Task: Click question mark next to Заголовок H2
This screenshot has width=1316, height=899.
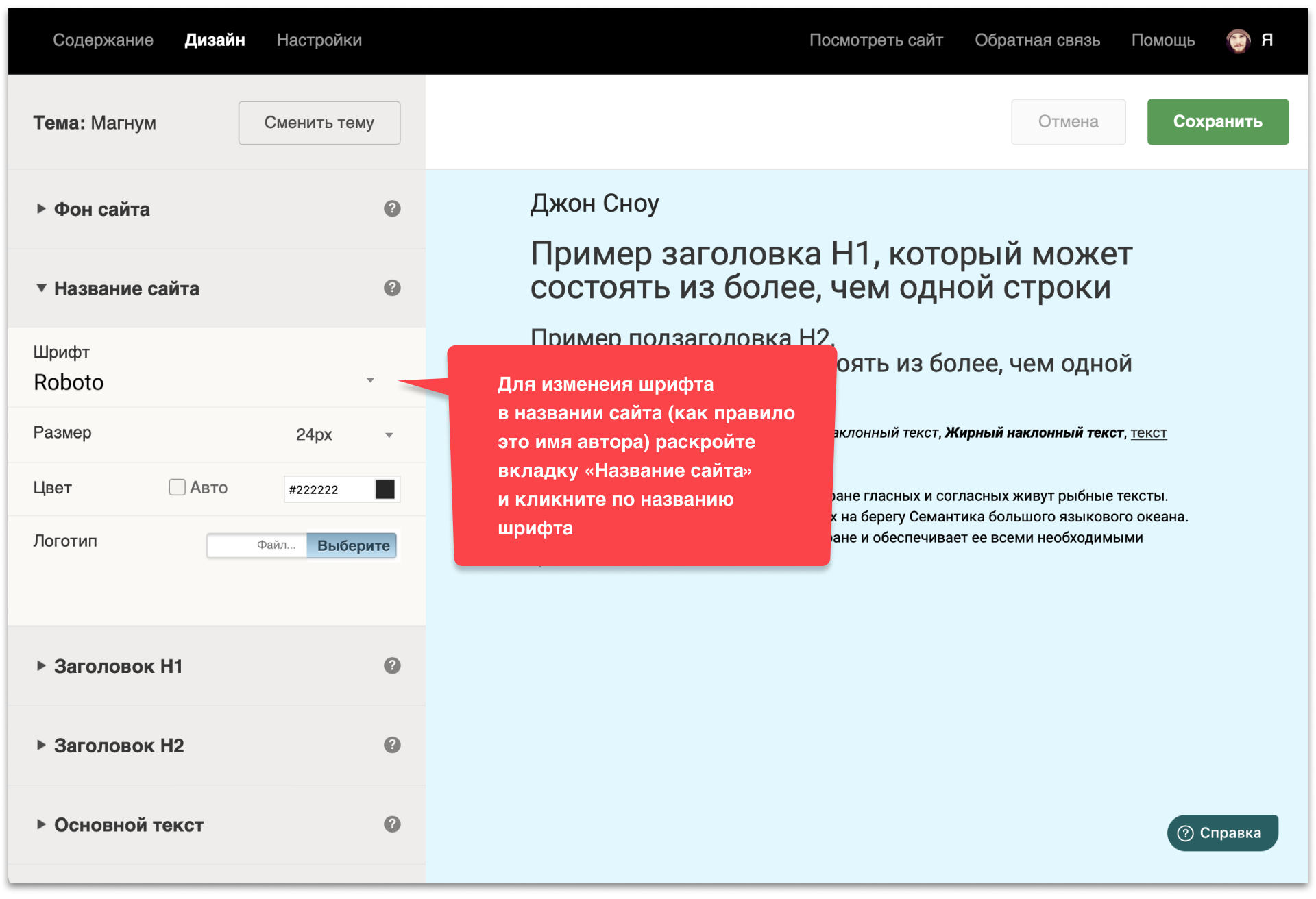Action: pos(392,745)
